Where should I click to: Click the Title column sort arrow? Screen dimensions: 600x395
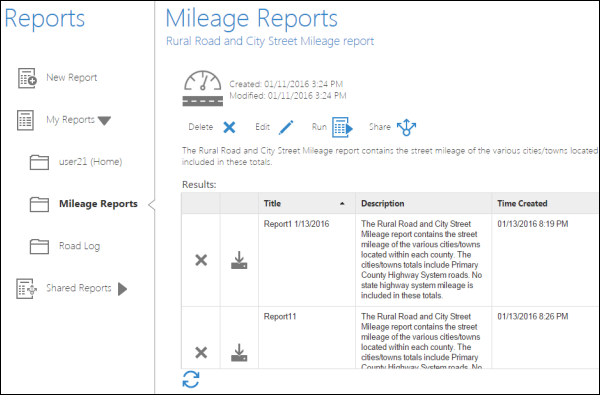(342, 204)
